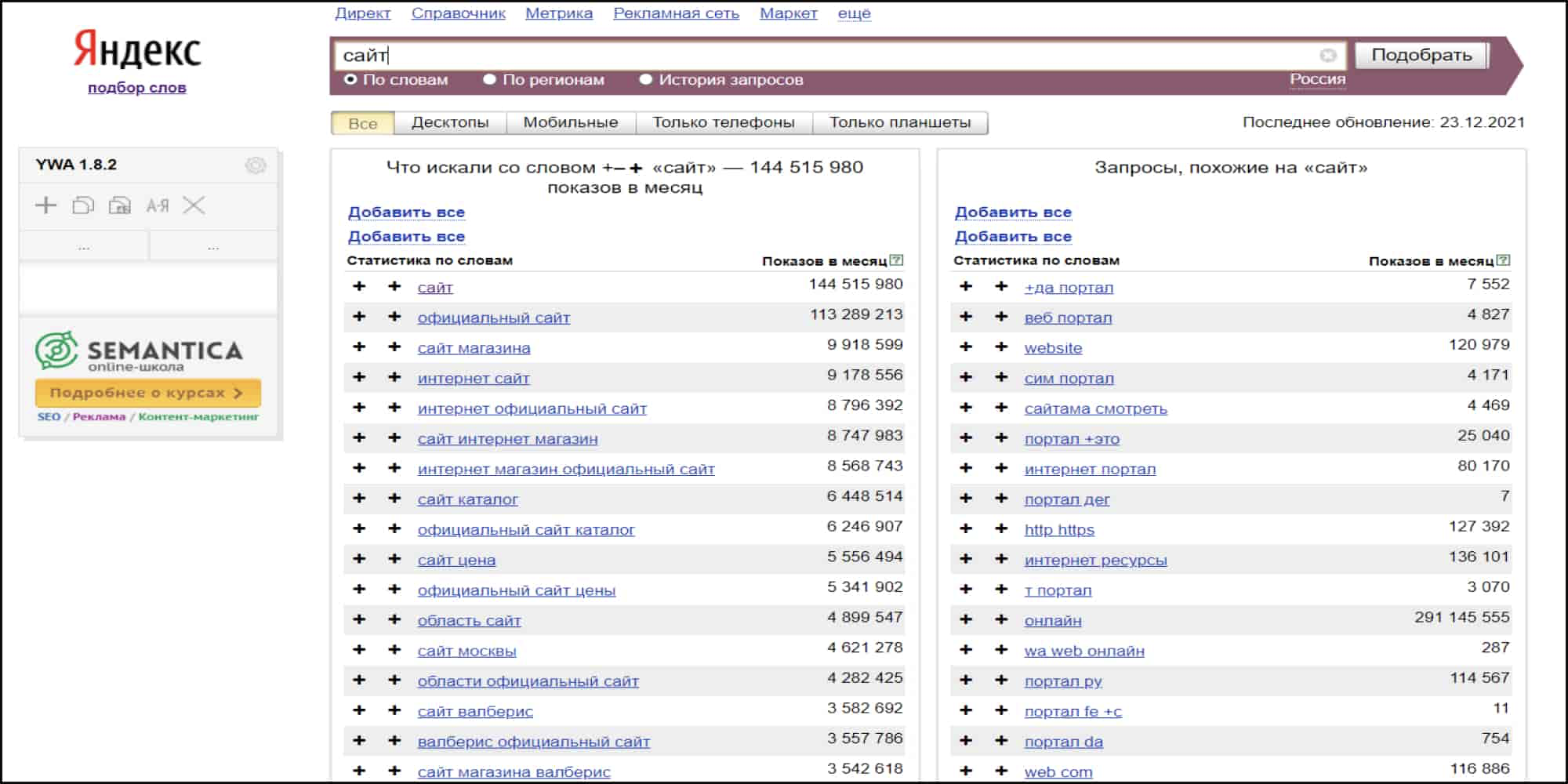Click the YWA copy list icon
Image resolution: width=1568 pixels, height=784 pixels.
coord(83,205)
